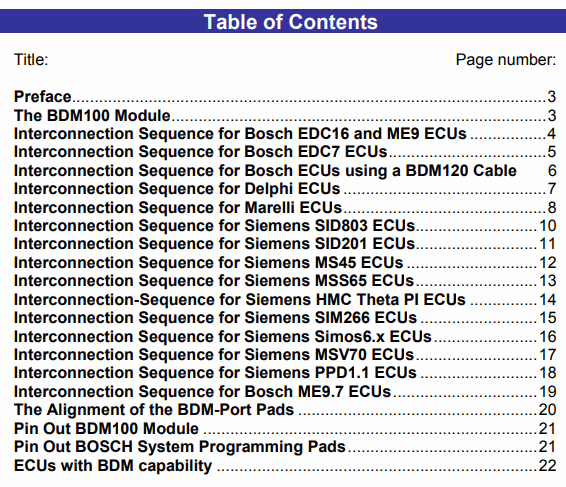Image resolution: width=566 pixels, height=487 pixels.
Task: Go to Siemens Simos6.x ECUs section
Action: tap(285, 336)
